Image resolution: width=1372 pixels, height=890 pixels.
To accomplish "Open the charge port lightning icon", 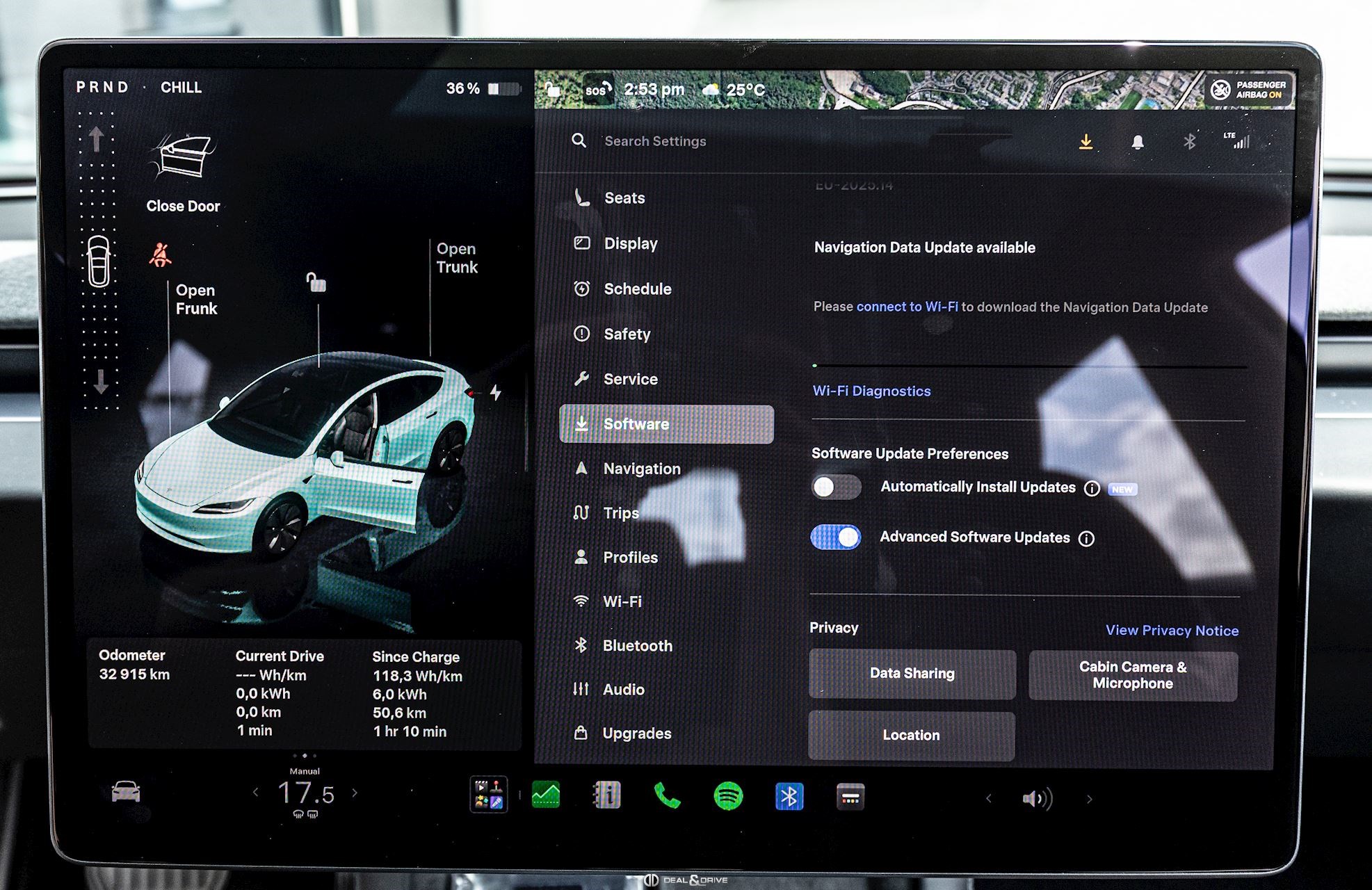I will click(495, 392).
